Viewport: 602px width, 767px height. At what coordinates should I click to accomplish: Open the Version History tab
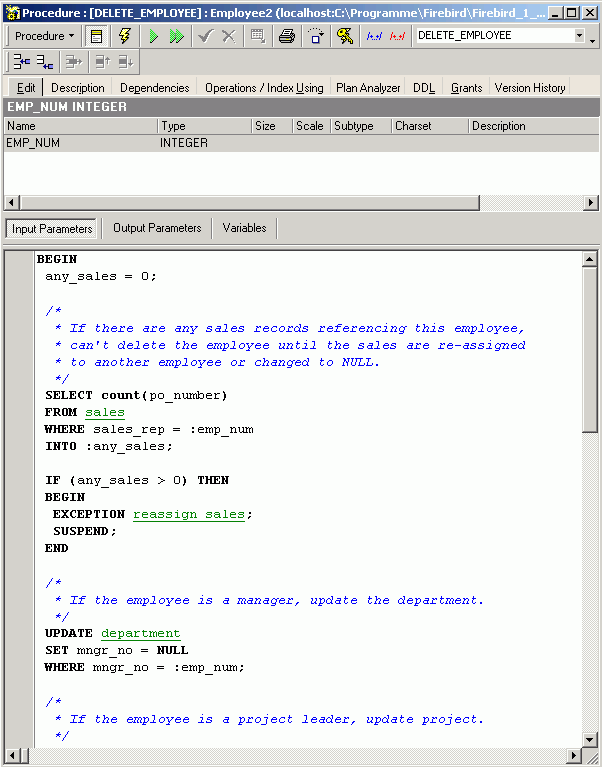point(530,88)
